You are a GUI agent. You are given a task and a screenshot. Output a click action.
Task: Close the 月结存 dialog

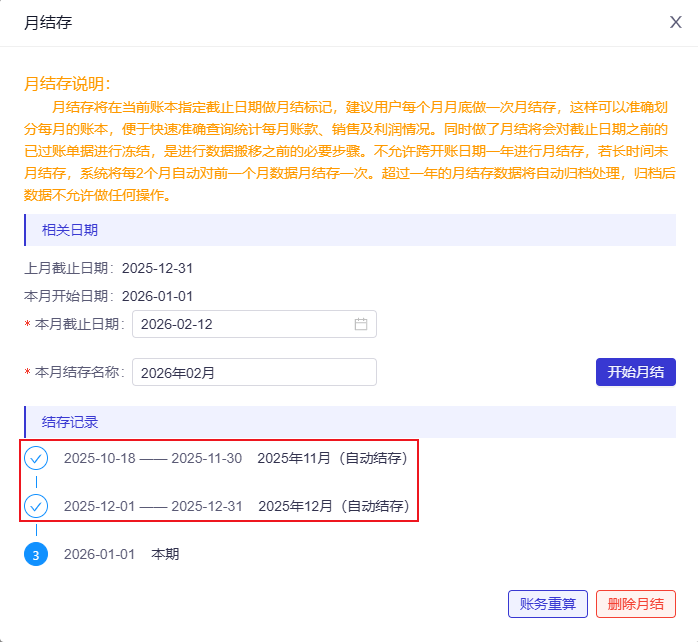click(675, 22)
